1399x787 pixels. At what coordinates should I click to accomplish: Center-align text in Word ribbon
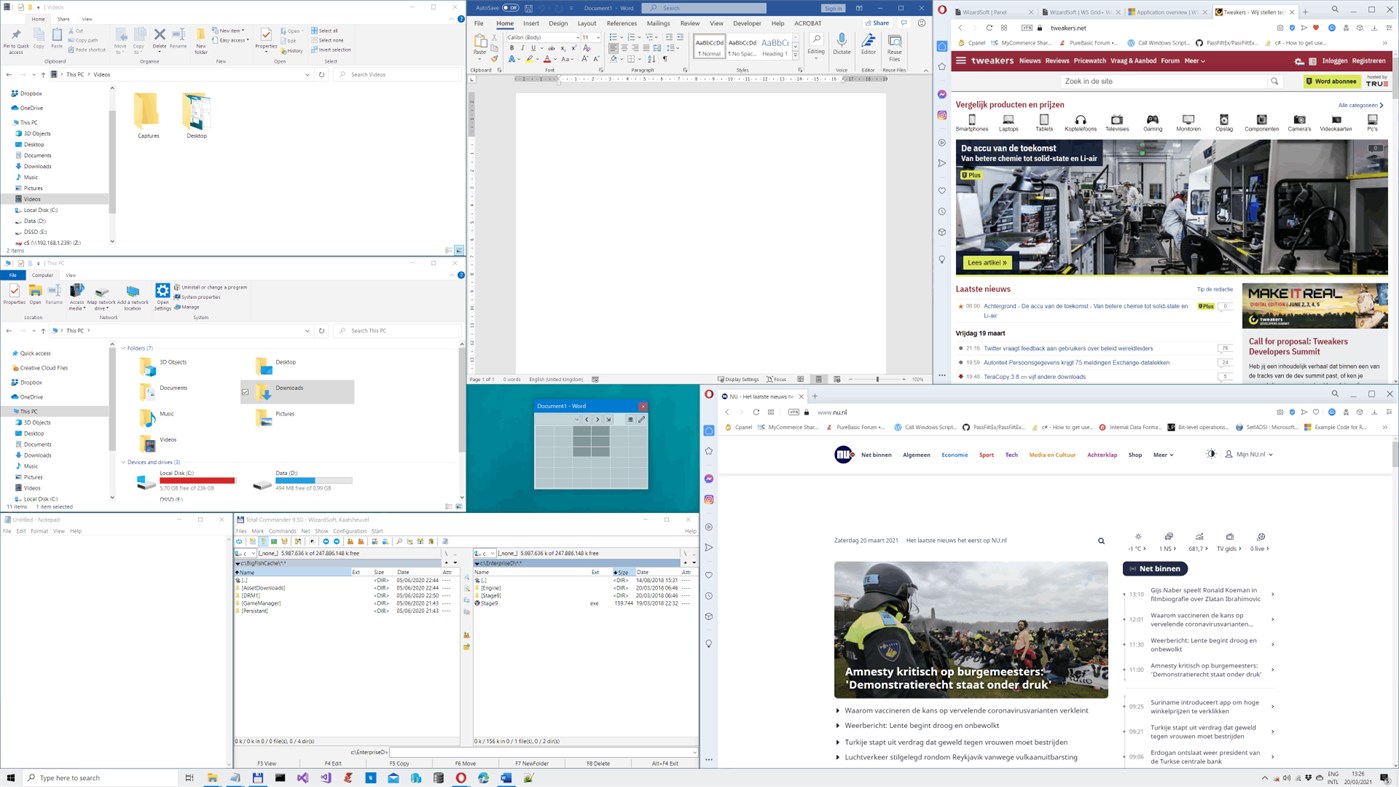625,48
